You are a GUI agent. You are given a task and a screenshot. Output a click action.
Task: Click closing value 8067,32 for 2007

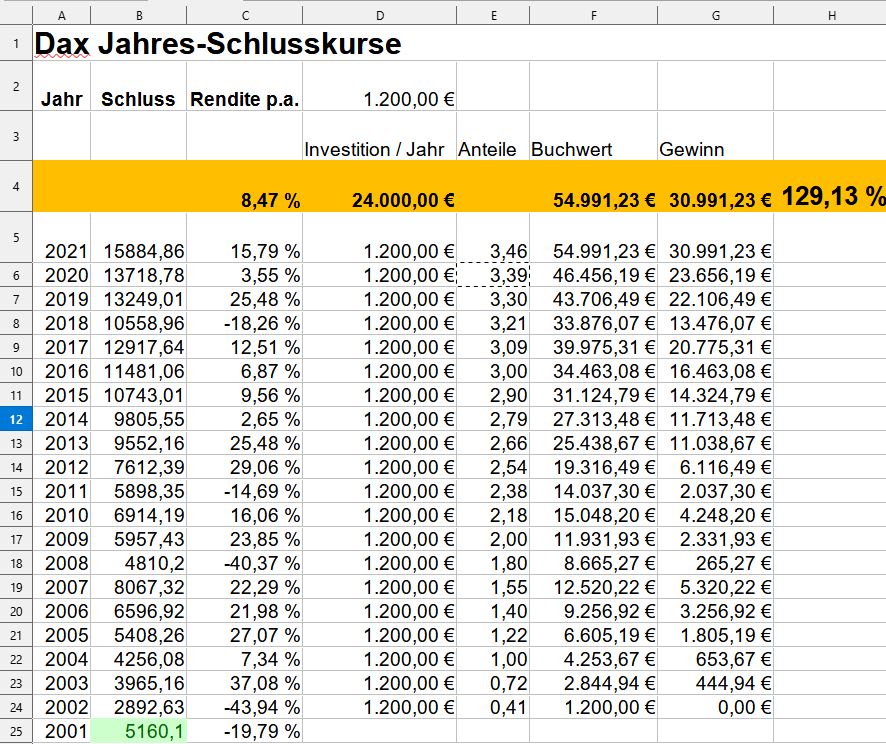(138, 588)
